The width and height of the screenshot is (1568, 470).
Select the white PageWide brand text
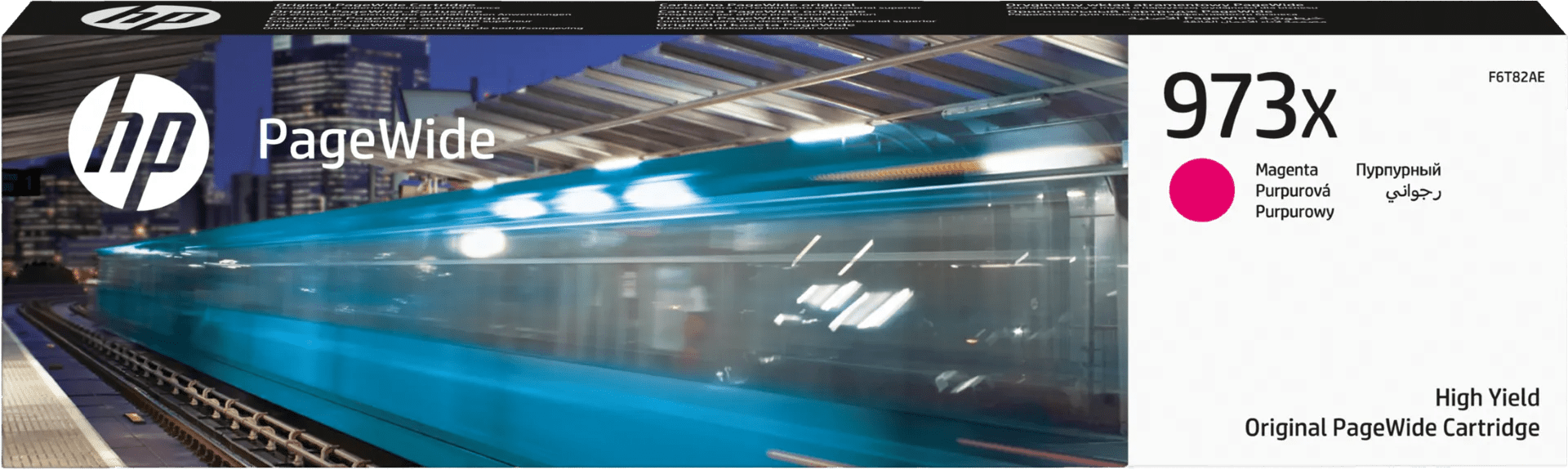[x=376, y=141]
